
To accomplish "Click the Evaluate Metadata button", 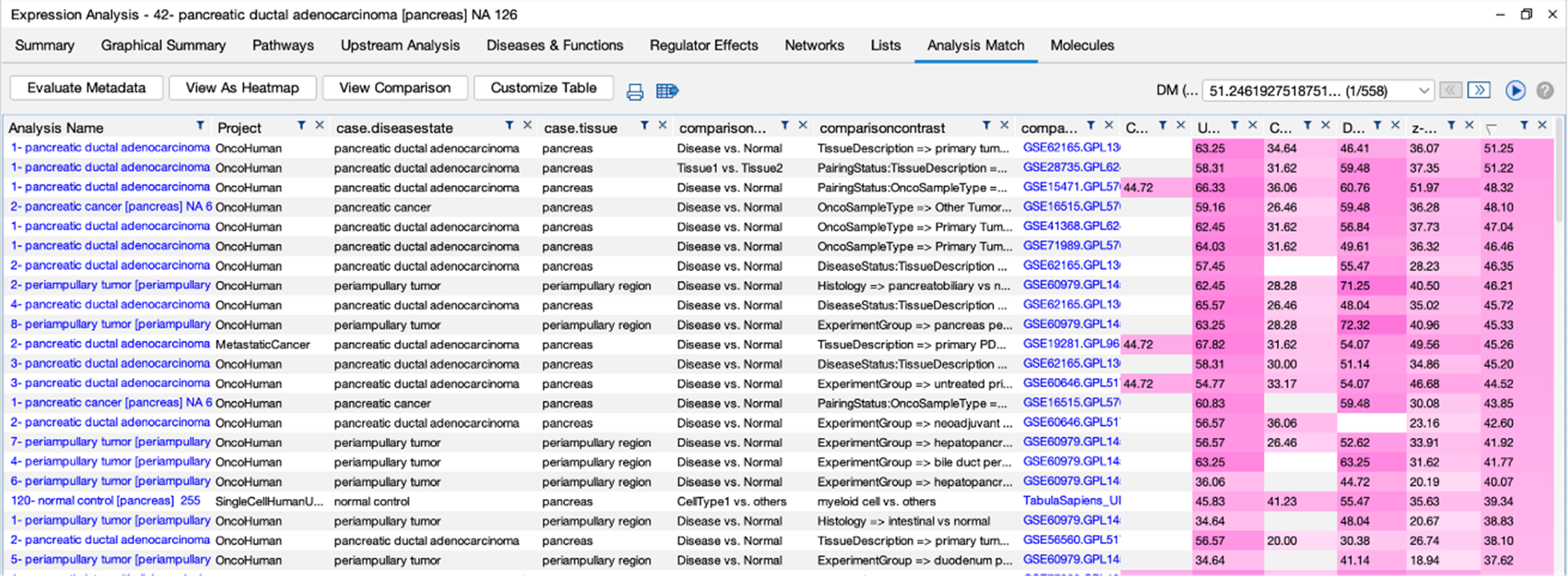I will pos(87,88).
